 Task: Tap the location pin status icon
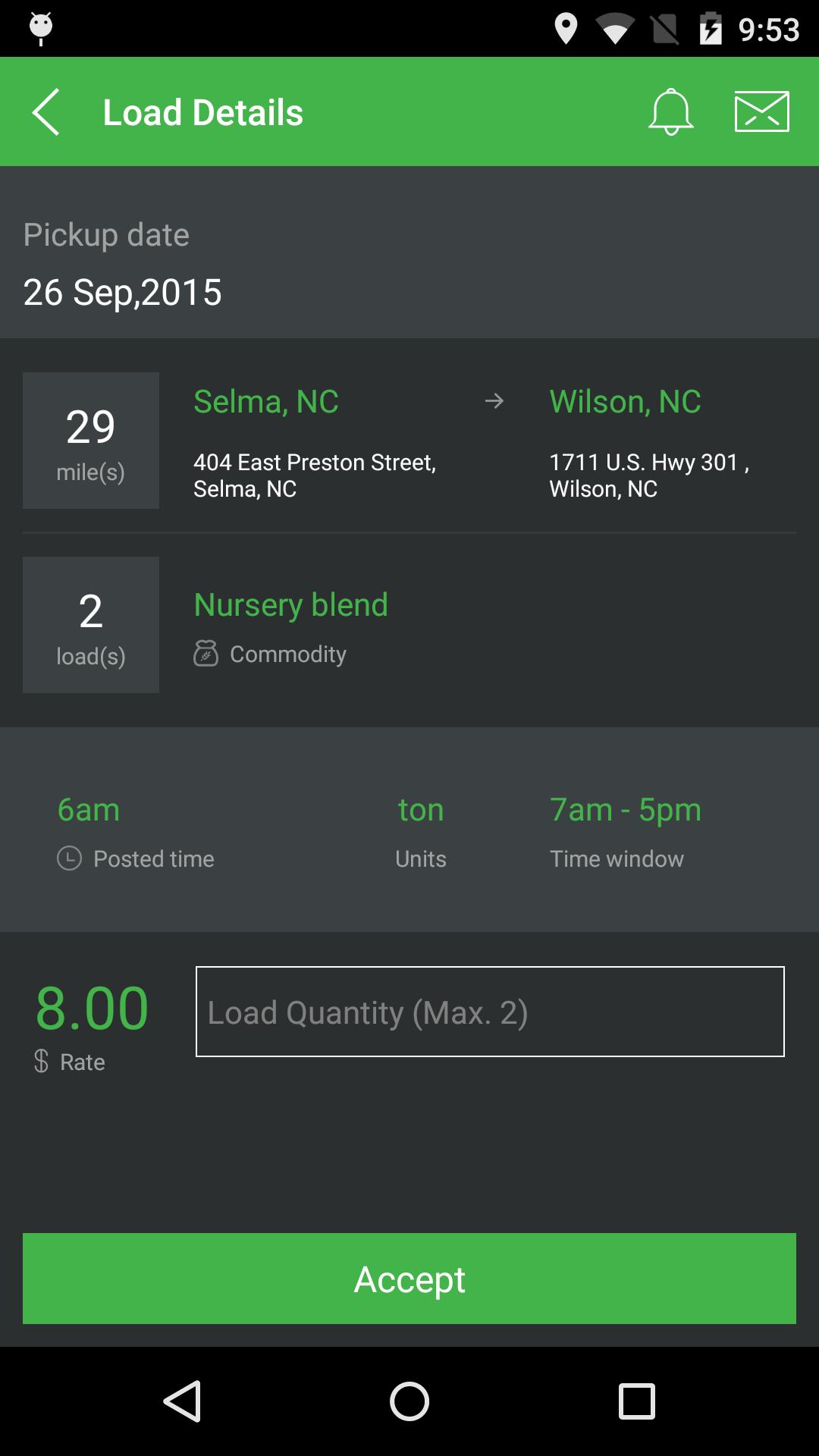coord(566,30)
